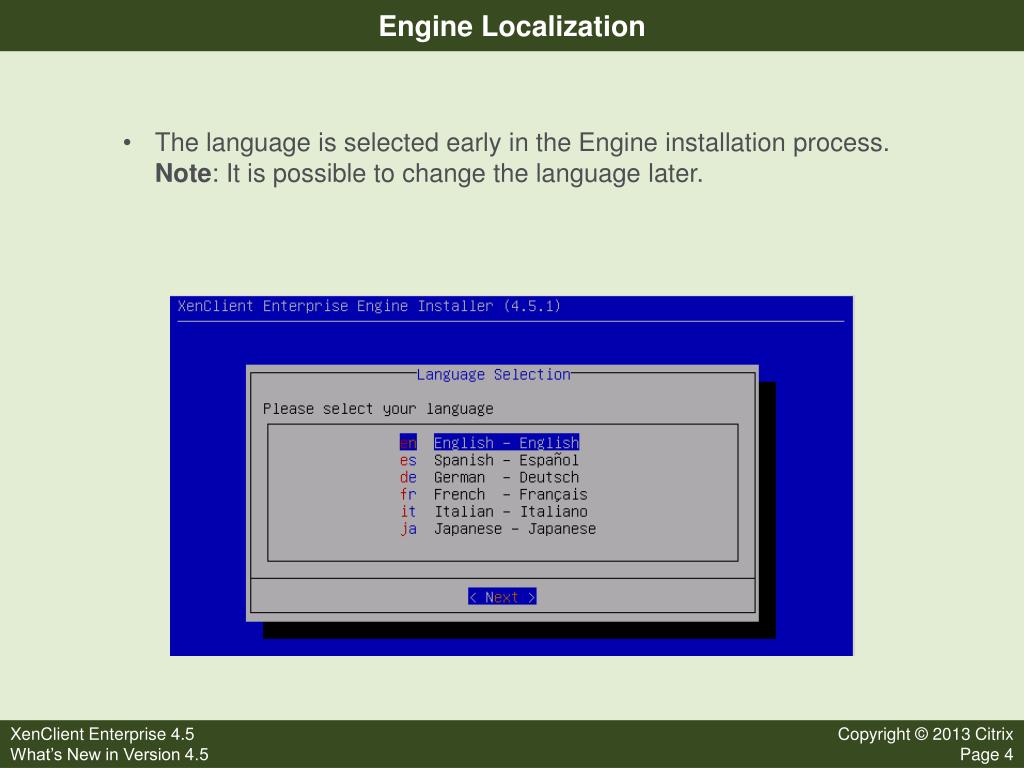Click the 'Page 4' footer label
Screen dimensions: 1024x768
pos(986,755)
